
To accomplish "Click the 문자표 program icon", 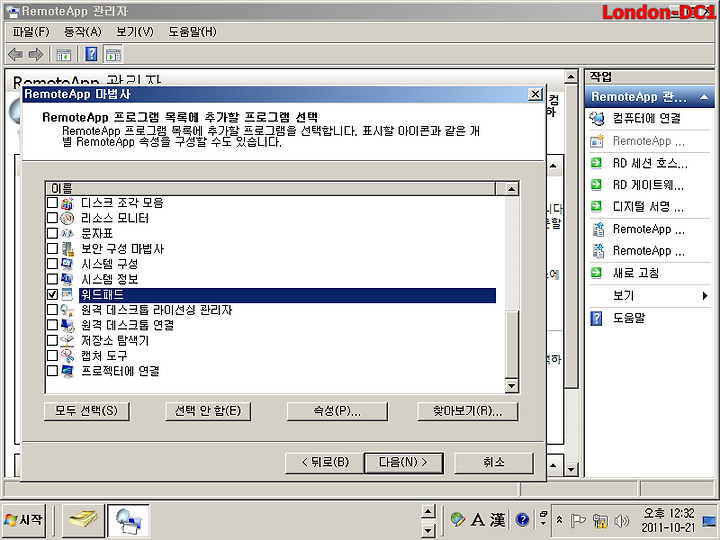I will (68, 233).
